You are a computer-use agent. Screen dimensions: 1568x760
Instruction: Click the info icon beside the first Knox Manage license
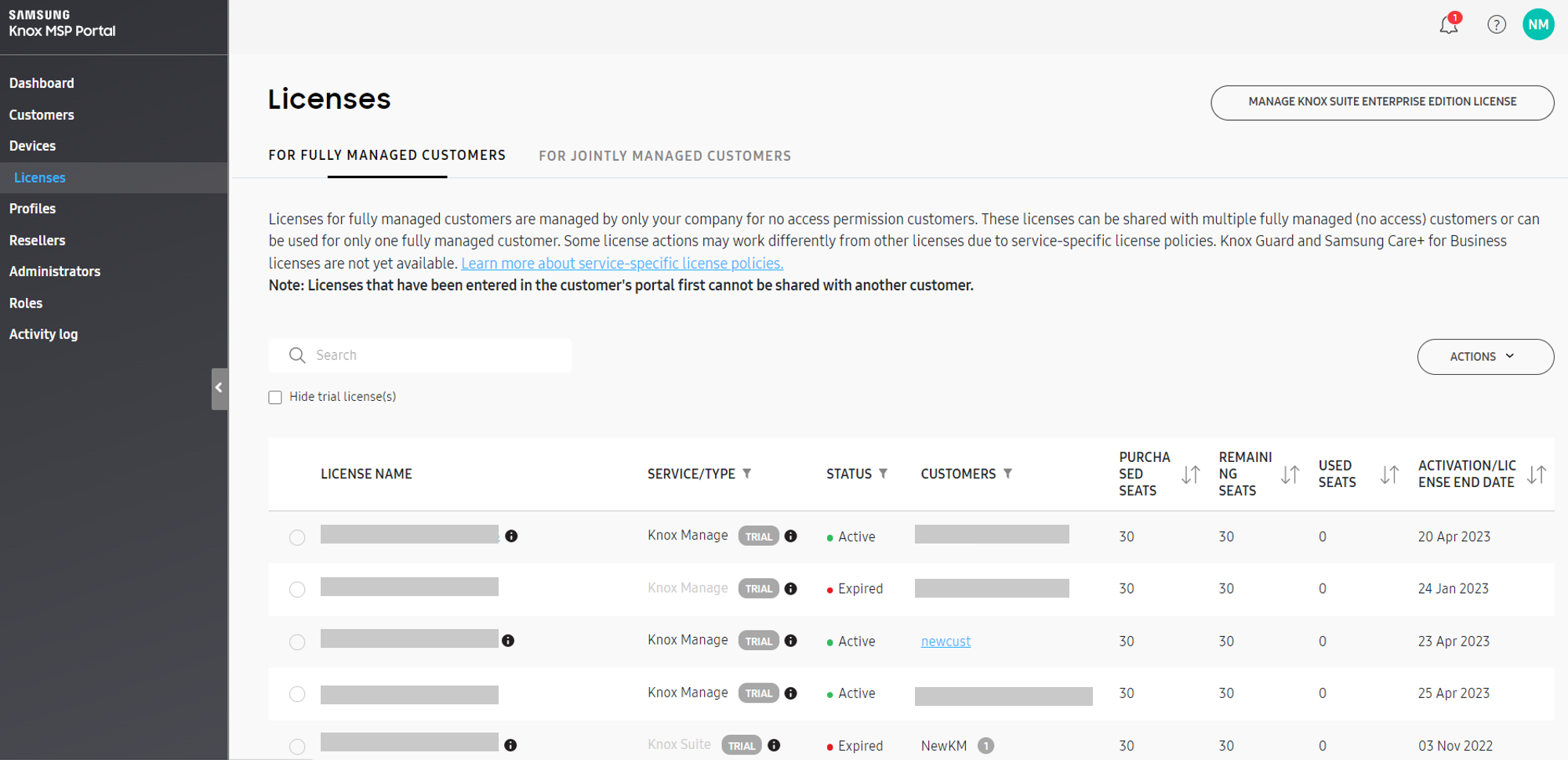click(x=513, y=536)
